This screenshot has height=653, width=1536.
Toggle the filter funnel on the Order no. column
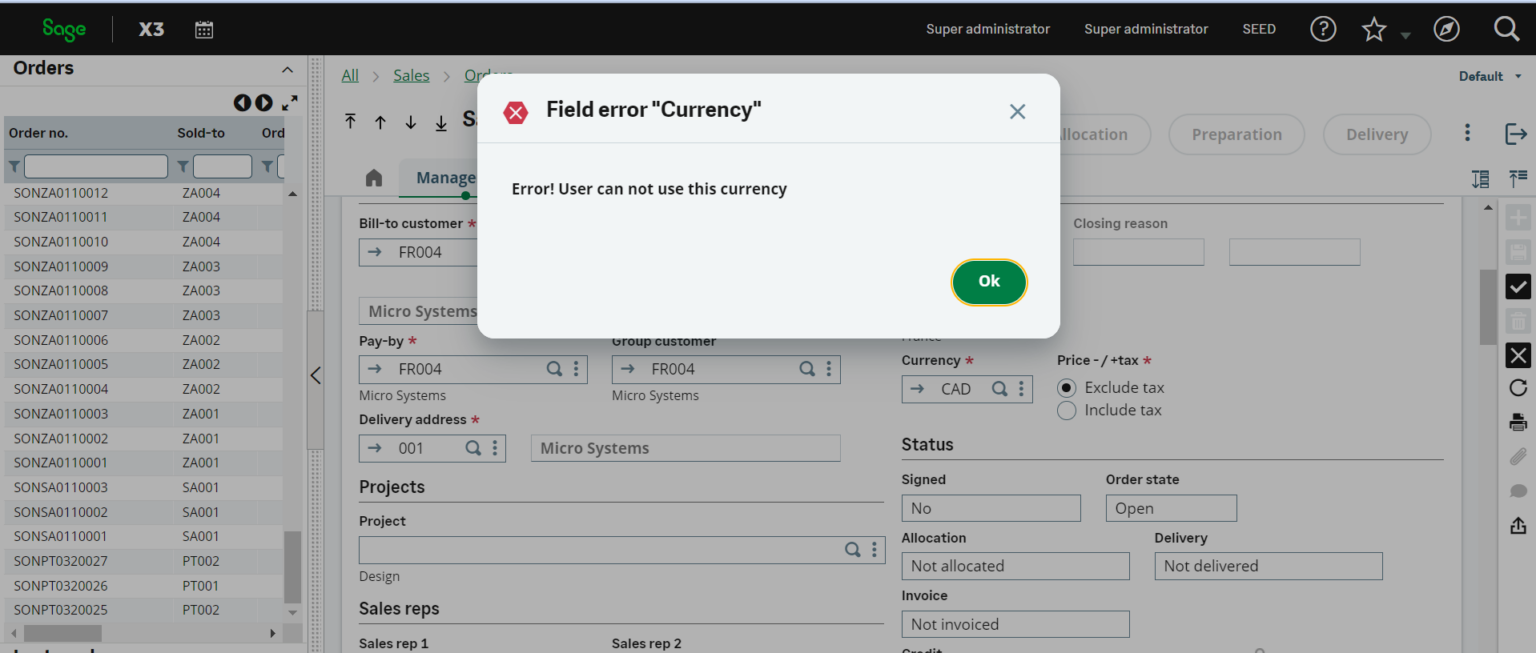(x=15, y=166)
